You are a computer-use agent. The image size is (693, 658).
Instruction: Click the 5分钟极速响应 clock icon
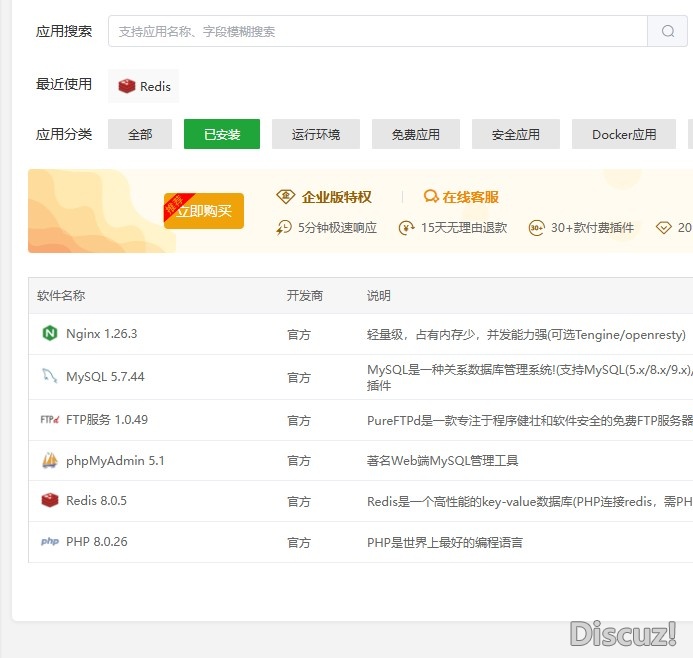point(284,228)
